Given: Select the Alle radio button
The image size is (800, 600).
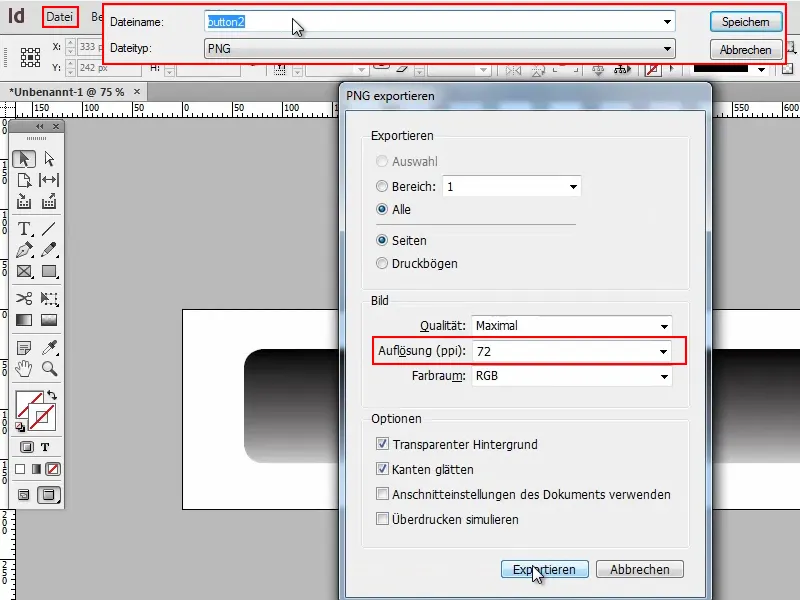Looking at the screenshot, I should 382,209.
